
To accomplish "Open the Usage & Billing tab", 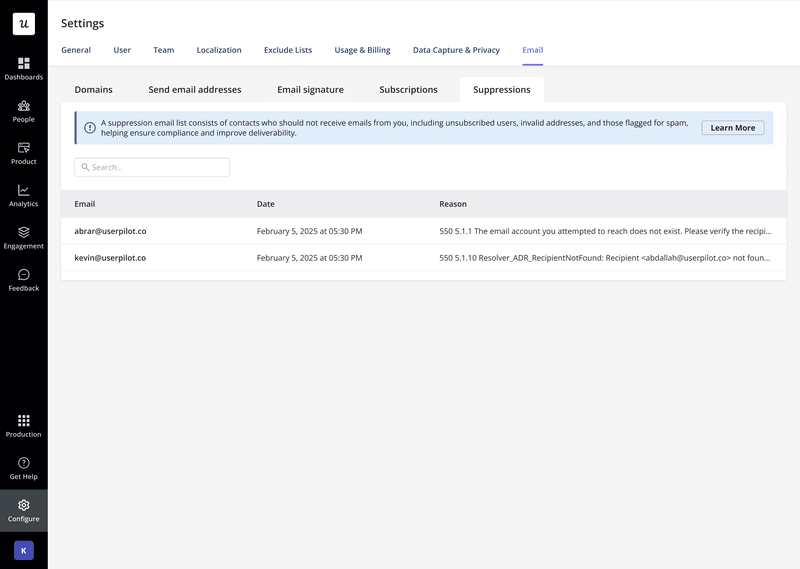I will pos(362,50).
